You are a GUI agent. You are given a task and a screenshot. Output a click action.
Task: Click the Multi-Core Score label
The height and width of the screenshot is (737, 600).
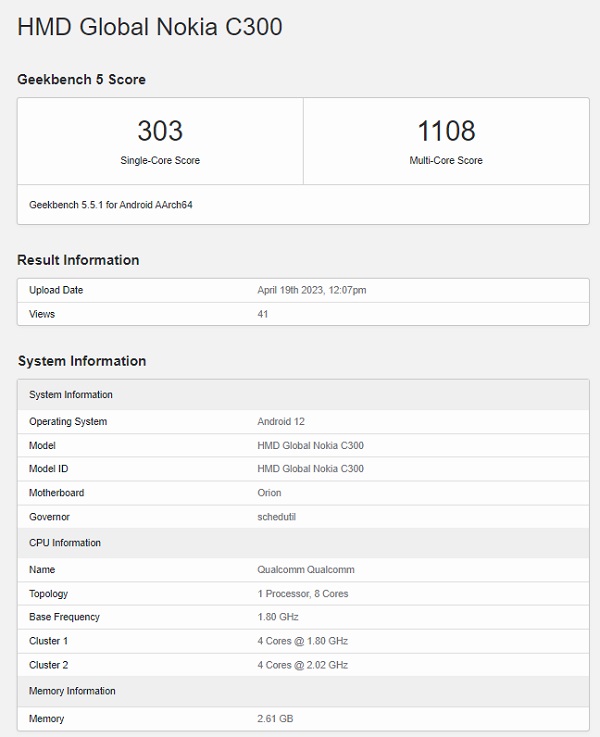pos(446,160)
